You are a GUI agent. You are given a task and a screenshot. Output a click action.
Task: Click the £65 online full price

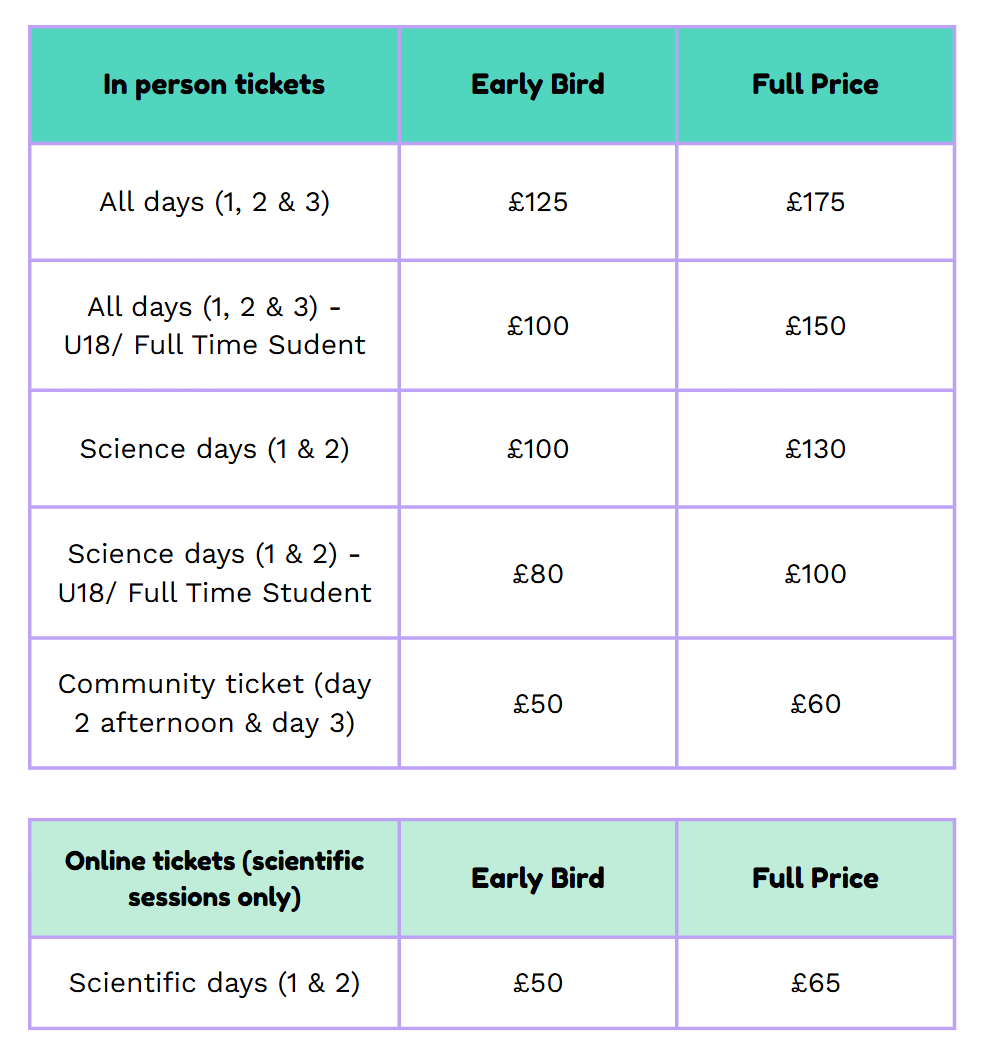point(815,983)
